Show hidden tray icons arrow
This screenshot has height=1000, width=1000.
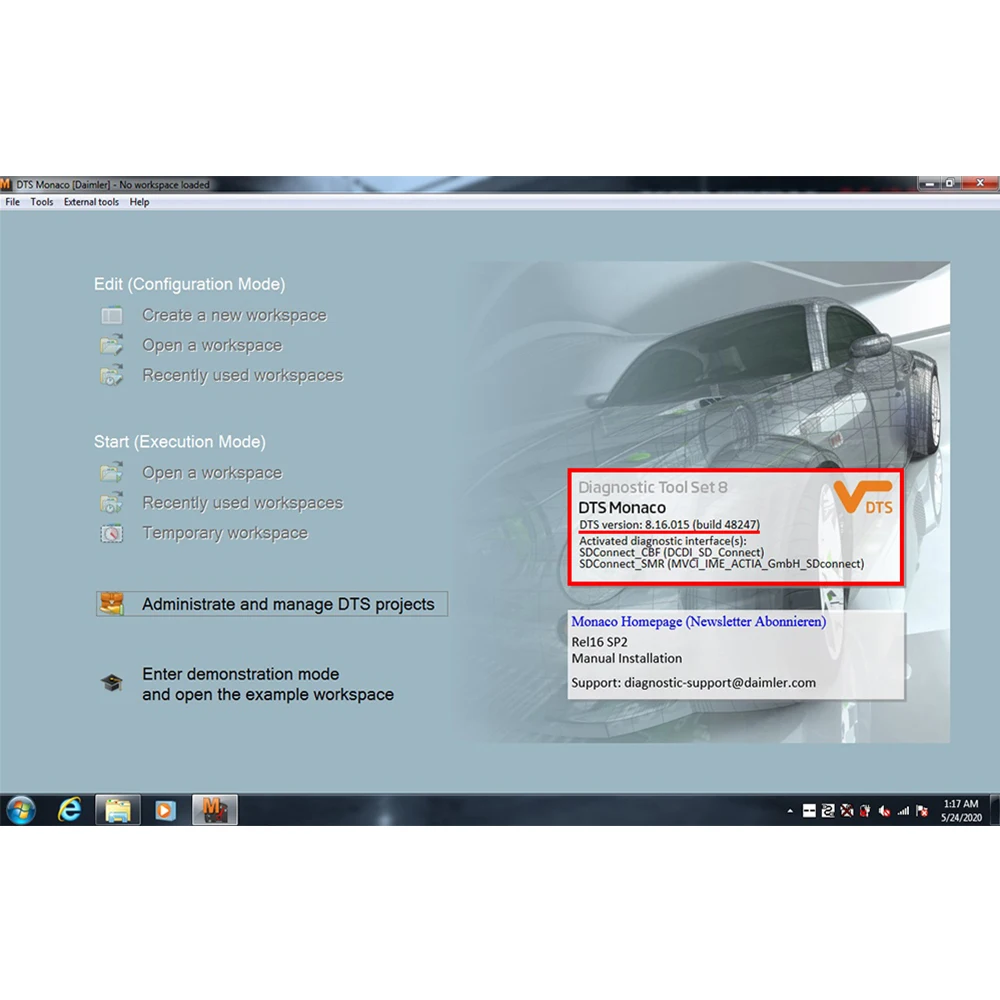pos(790,811)
